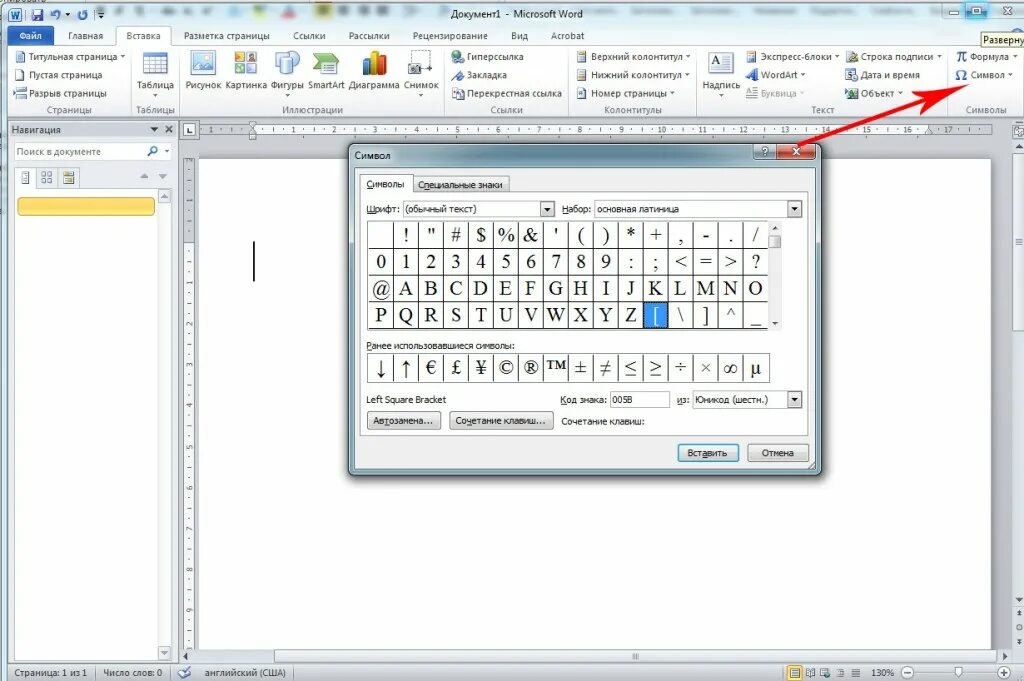Open the Юникод (шестн.) encoding dropdown

click(x=794, y=400)
